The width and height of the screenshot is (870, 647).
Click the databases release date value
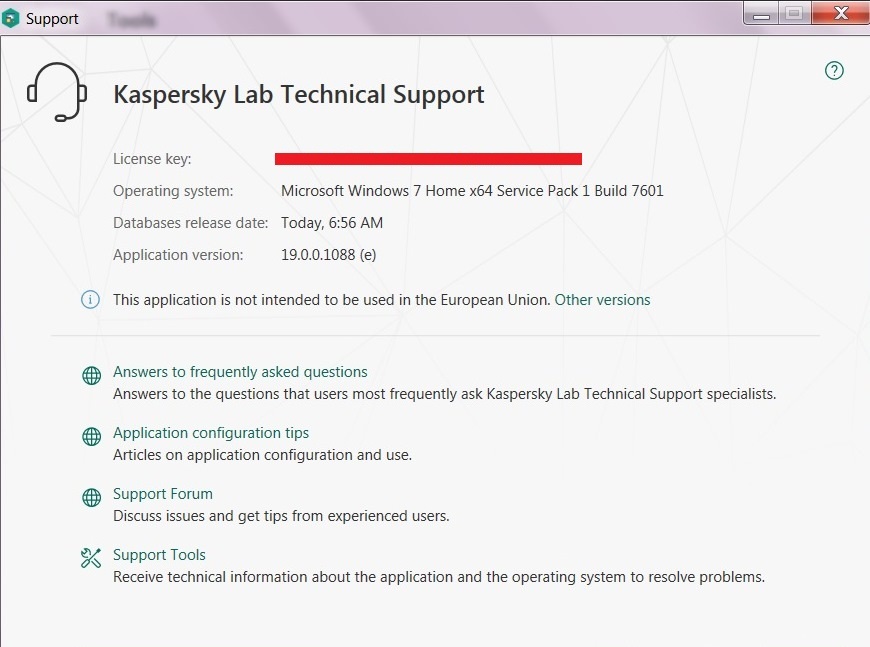tap(332, 223)
